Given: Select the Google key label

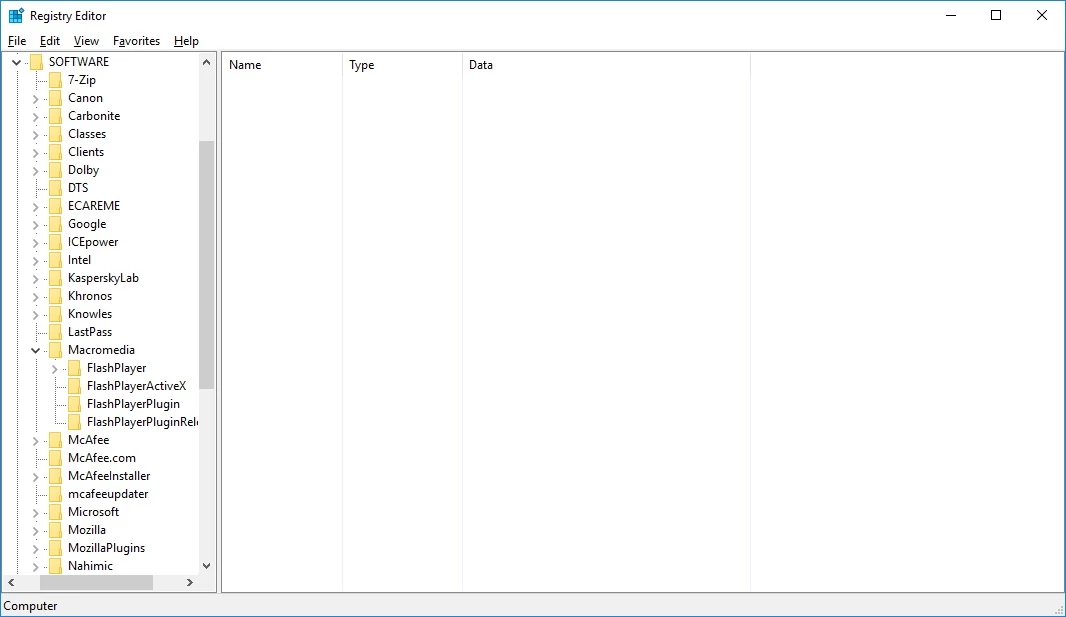Looking at the screenshot, I should [x=87, y=224].
